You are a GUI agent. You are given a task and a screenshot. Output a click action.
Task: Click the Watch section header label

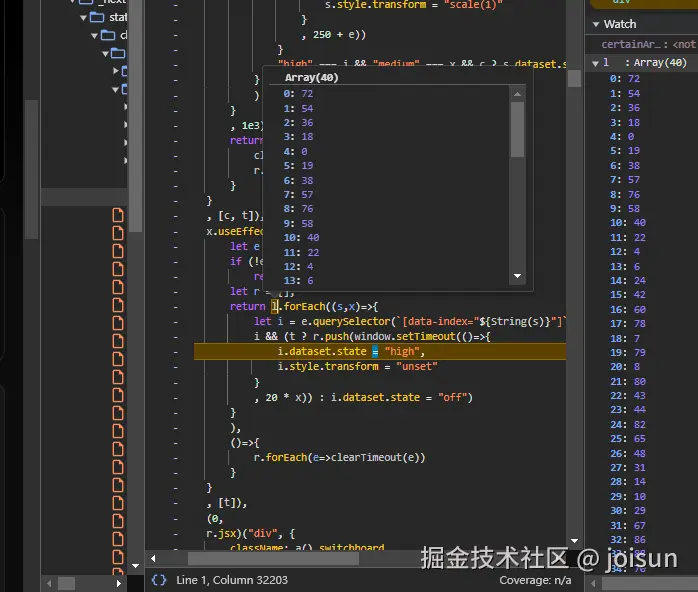(620, 24)
